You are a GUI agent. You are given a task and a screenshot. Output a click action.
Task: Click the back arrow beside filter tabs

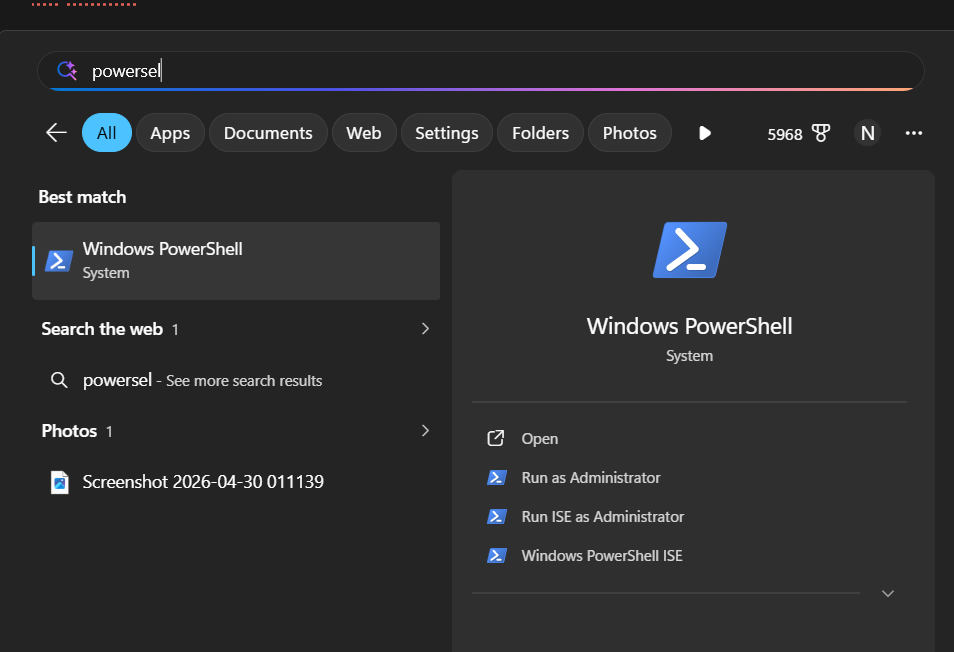click(56, 133)
